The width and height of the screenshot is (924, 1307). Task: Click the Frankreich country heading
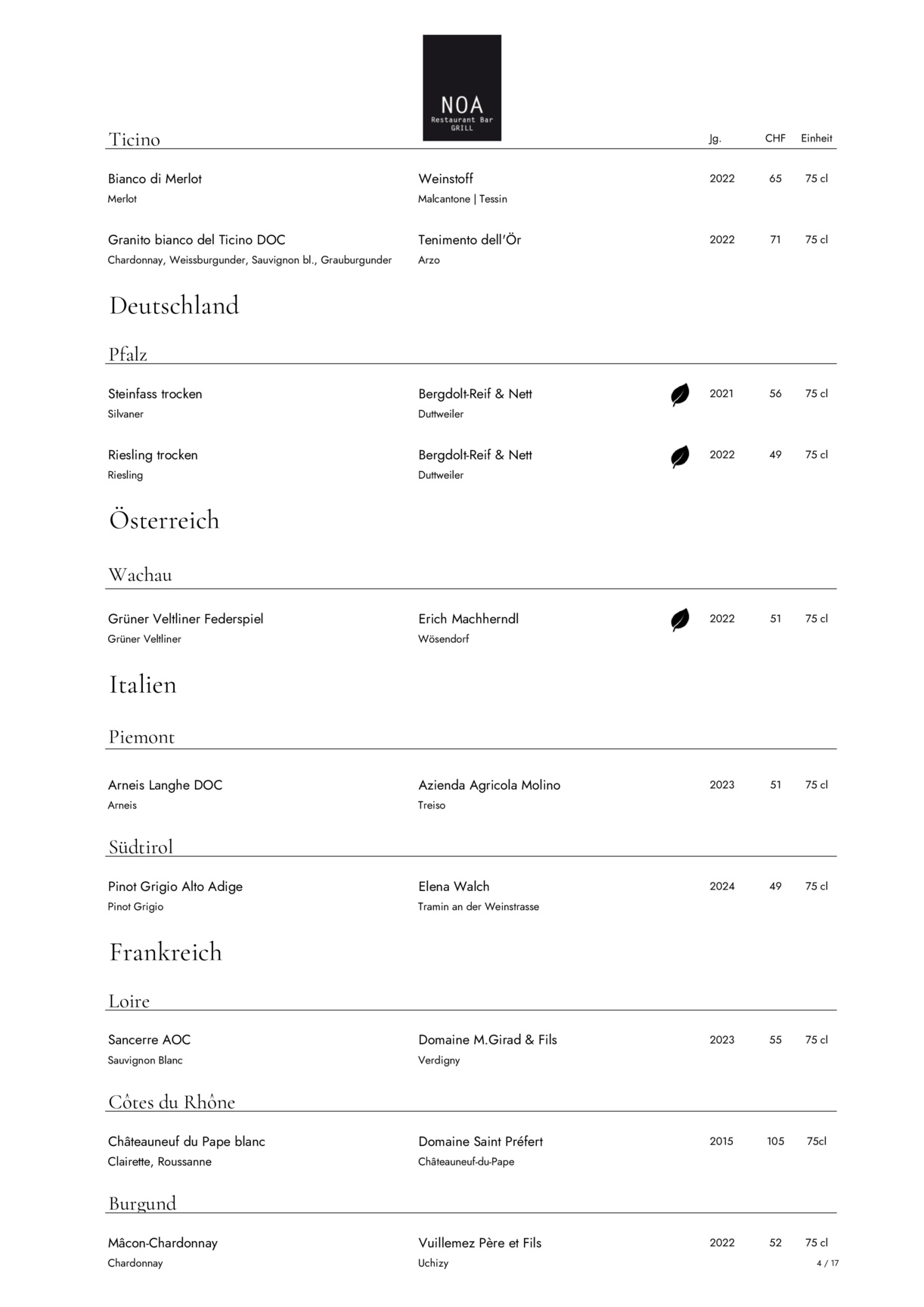[166, 952]
